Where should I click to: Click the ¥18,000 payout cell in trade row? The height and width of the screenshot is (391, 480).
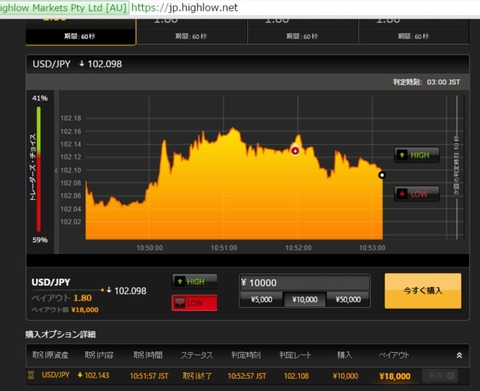pos(395,376)
